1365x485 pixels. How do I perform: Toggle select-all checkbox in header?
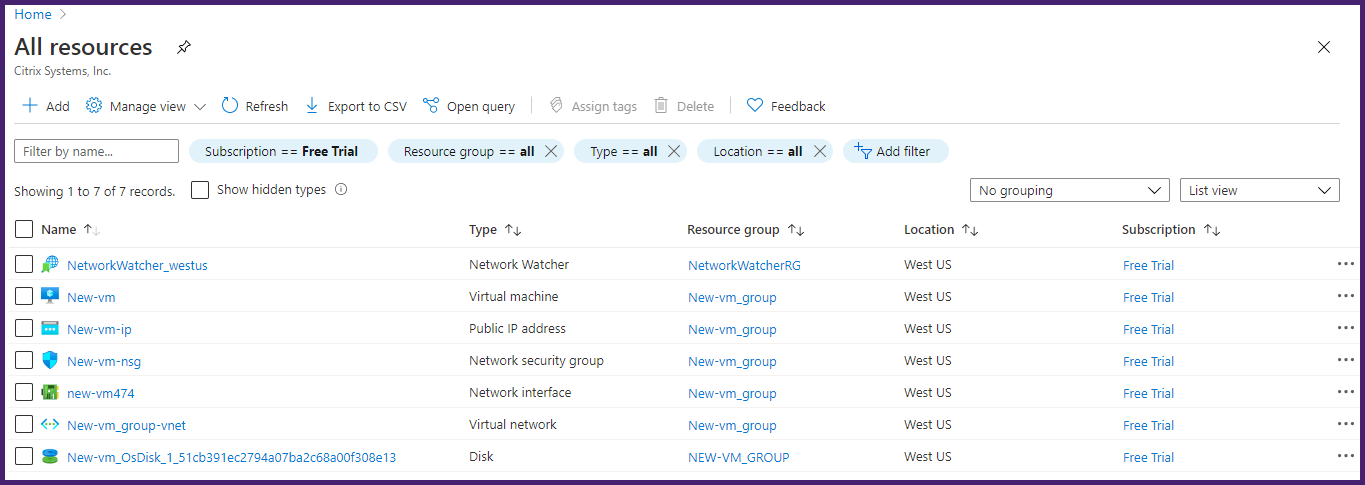pos(24,230)
